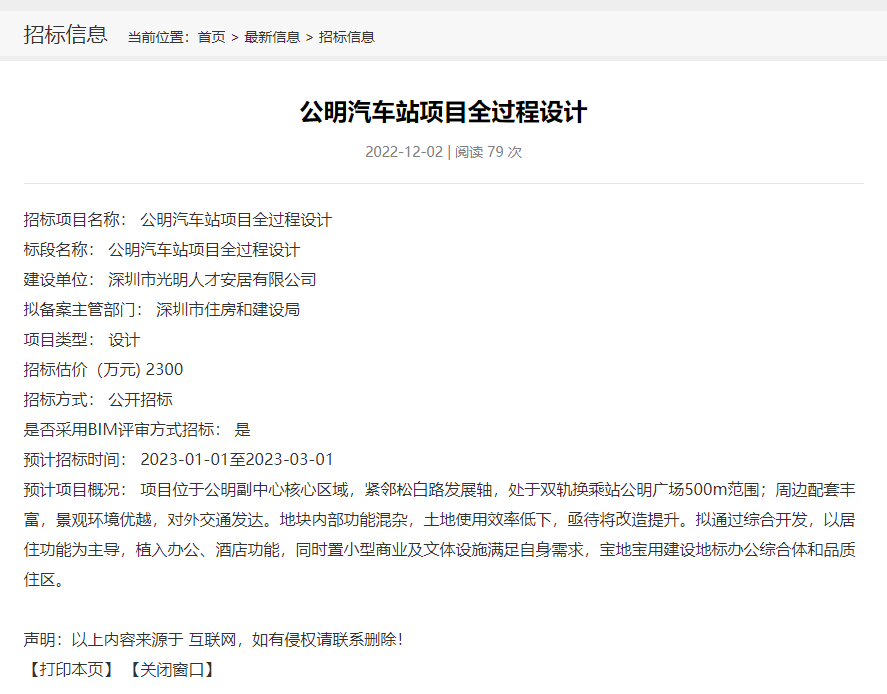This screenshot has height=694, width=887.
Task: Click the 招标项目名称 field line
Action: [x=177, y=220]
